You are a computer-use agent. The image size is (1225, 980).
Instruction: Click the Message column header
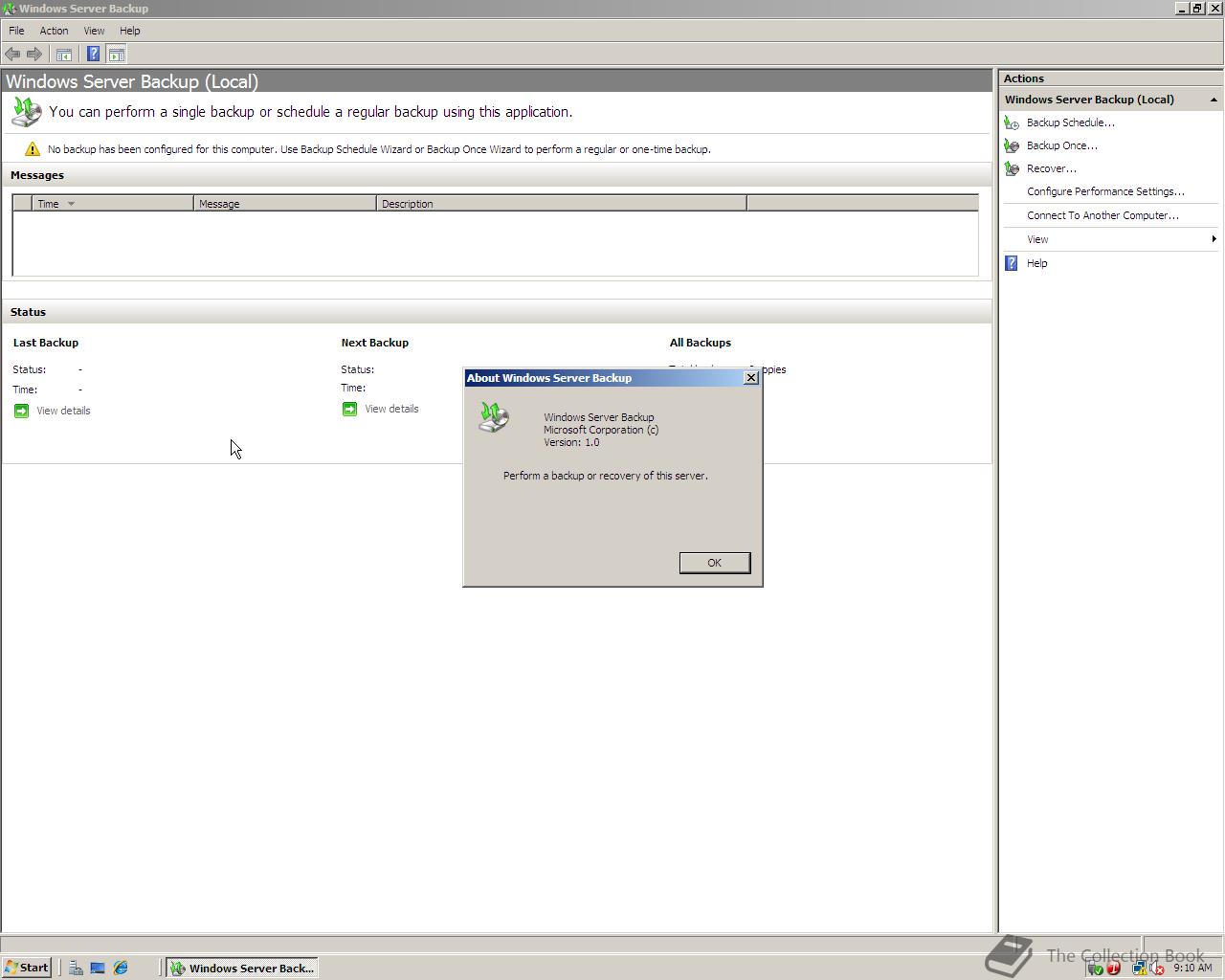284,204
